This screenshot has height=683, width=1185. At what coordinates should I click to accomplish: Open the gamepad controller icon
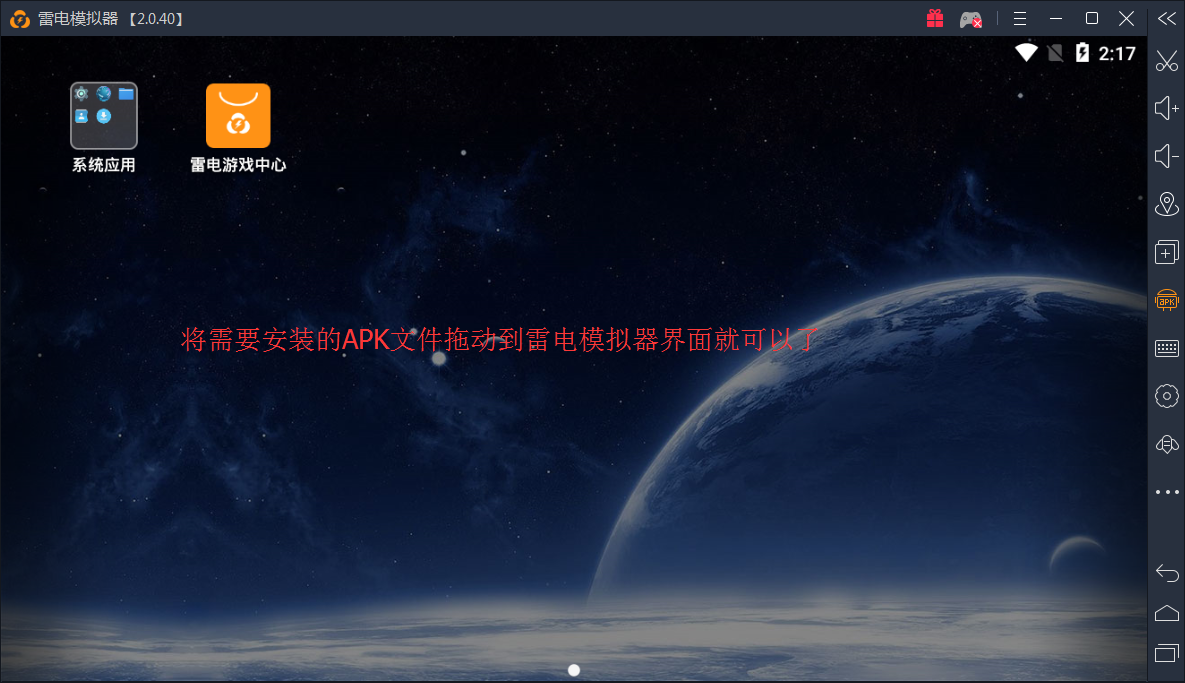coord(971,20)
